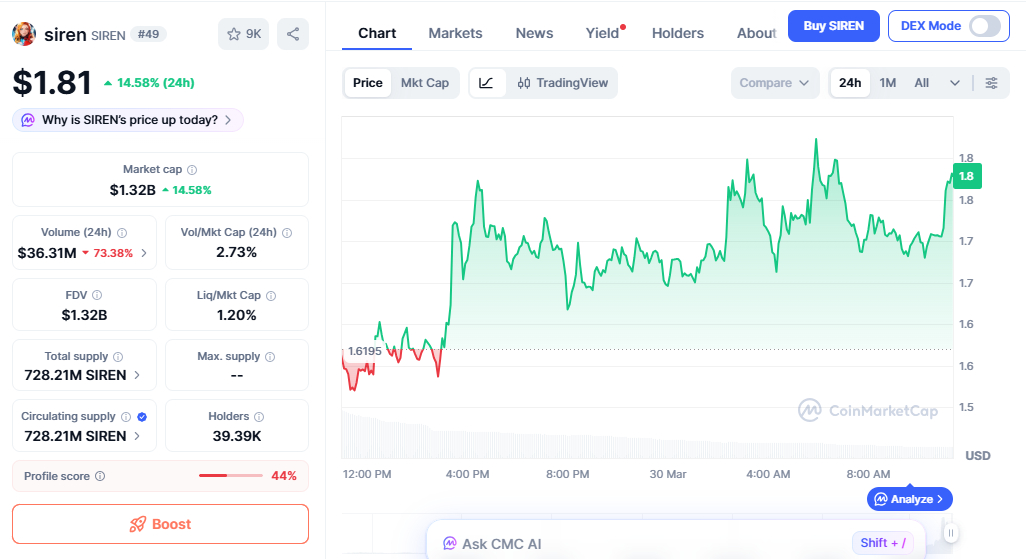Switch to TradingView chart
1026x559 pixels.
563,83
